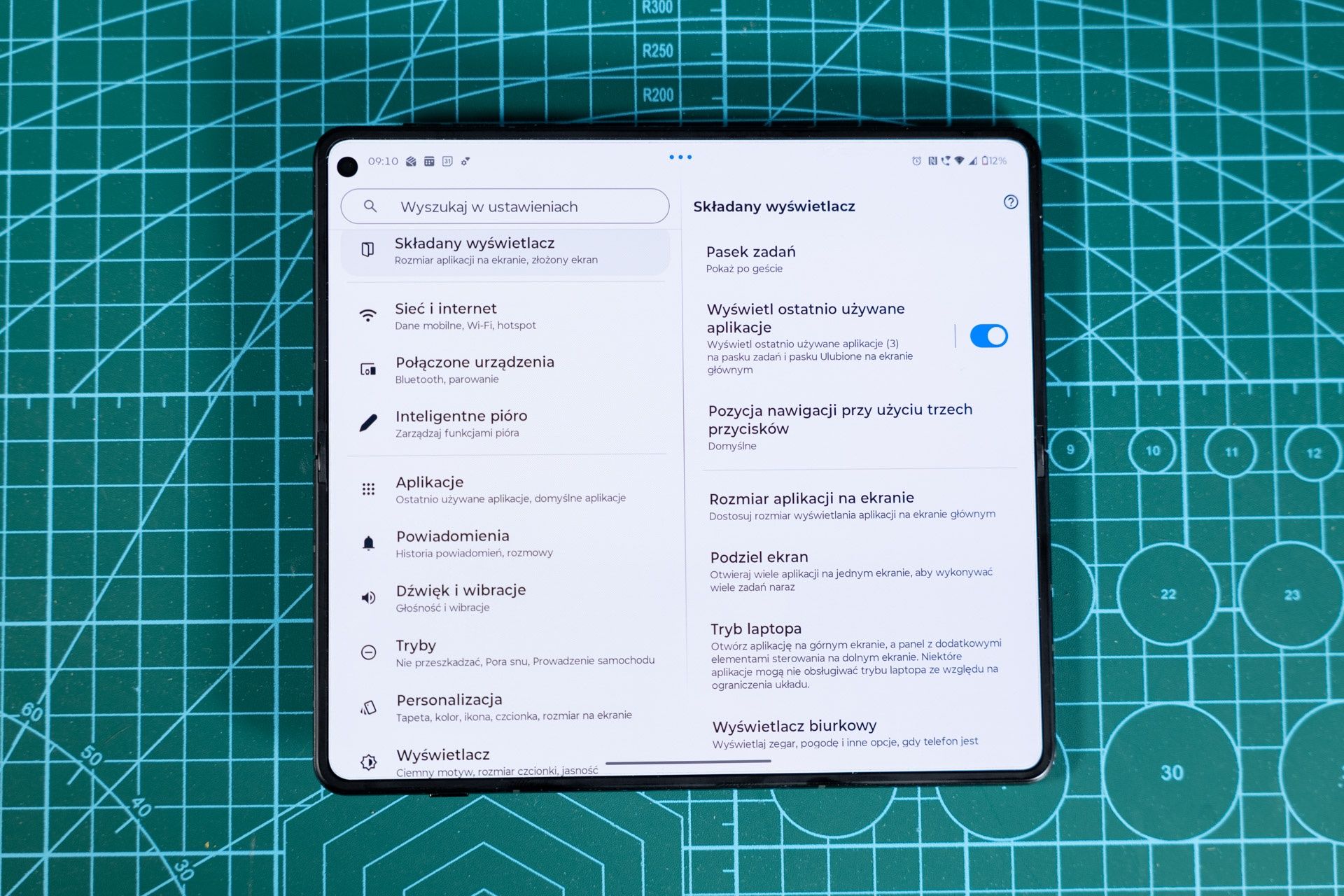The width and height of the screenshot is (1344, 896).
Task: Open Wyświetlacz settings entry
Action: 505,762
